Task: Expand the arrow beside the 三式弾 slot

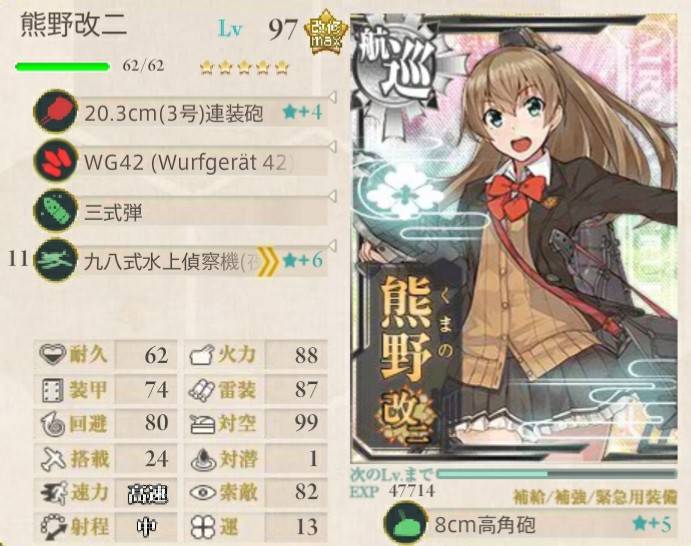Action: click(334, 196)
